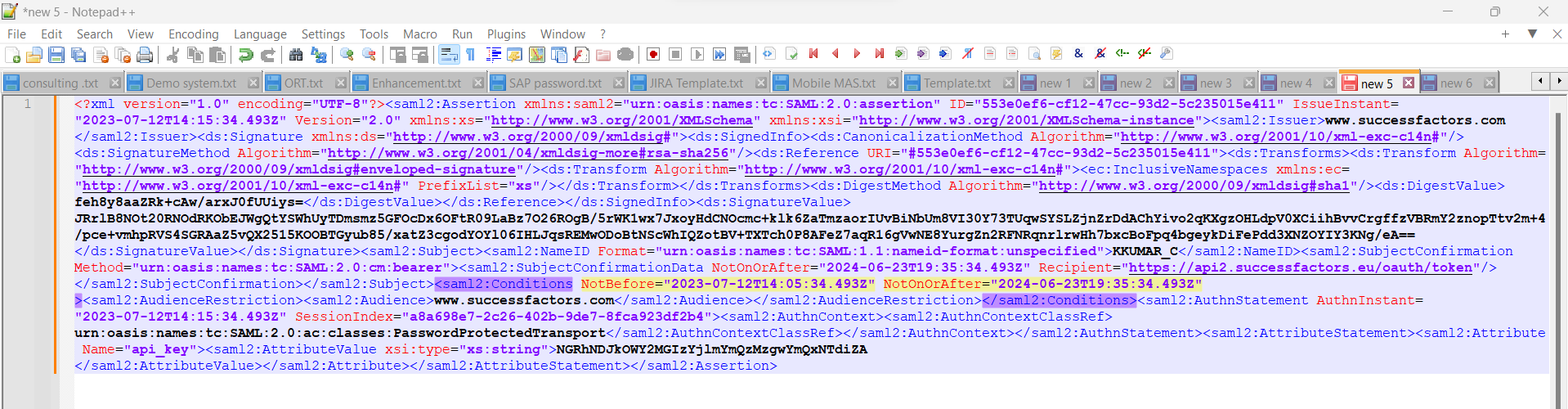Zoom out with the magnifier minus icon
The height and width of the screenshot is (409, 1568).
coord(369,55)
